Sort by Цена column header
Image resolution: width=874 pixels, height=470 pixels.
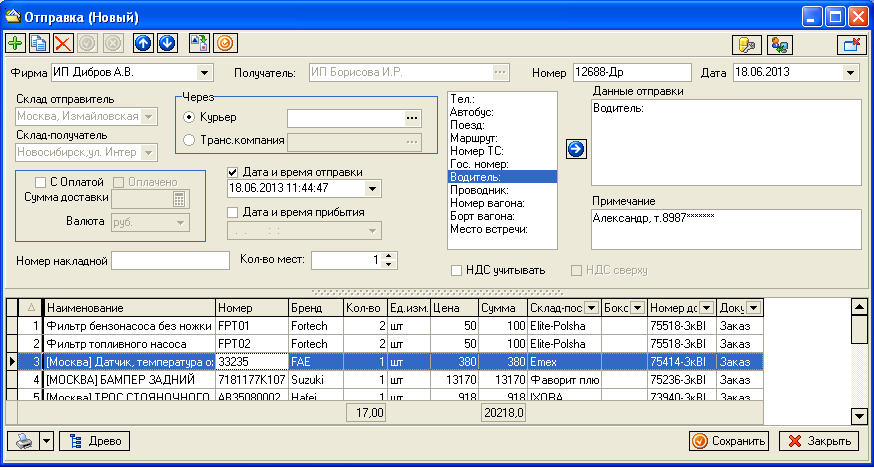[x=454, y=308]
